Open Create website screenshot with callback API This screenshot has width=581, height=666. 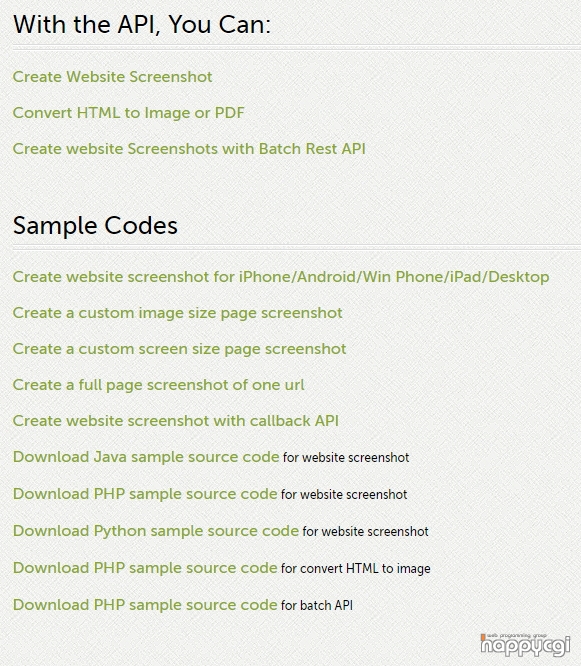click(x=175, y=421)
